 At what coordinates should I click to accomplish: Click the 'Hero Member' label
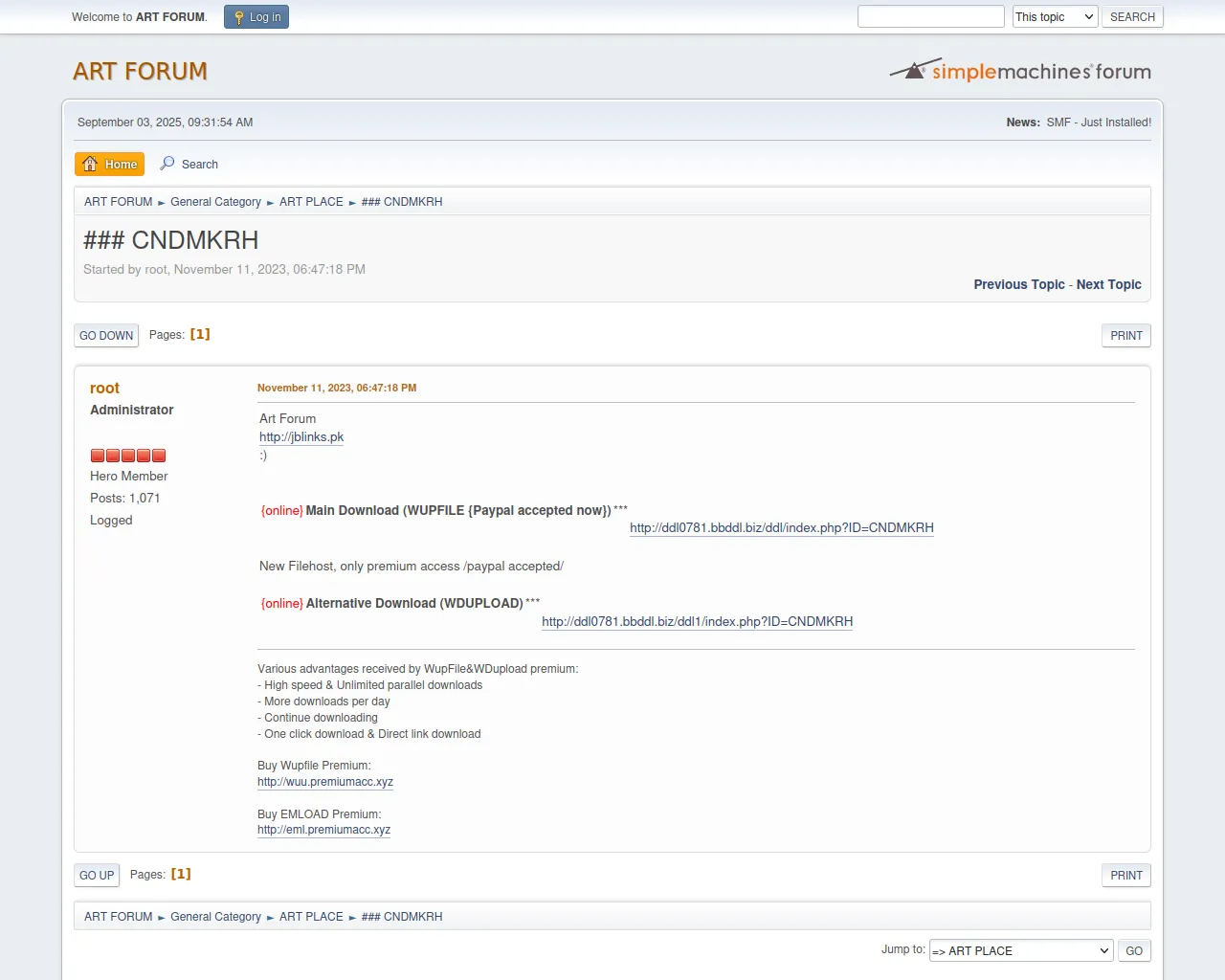click(128, 476)
